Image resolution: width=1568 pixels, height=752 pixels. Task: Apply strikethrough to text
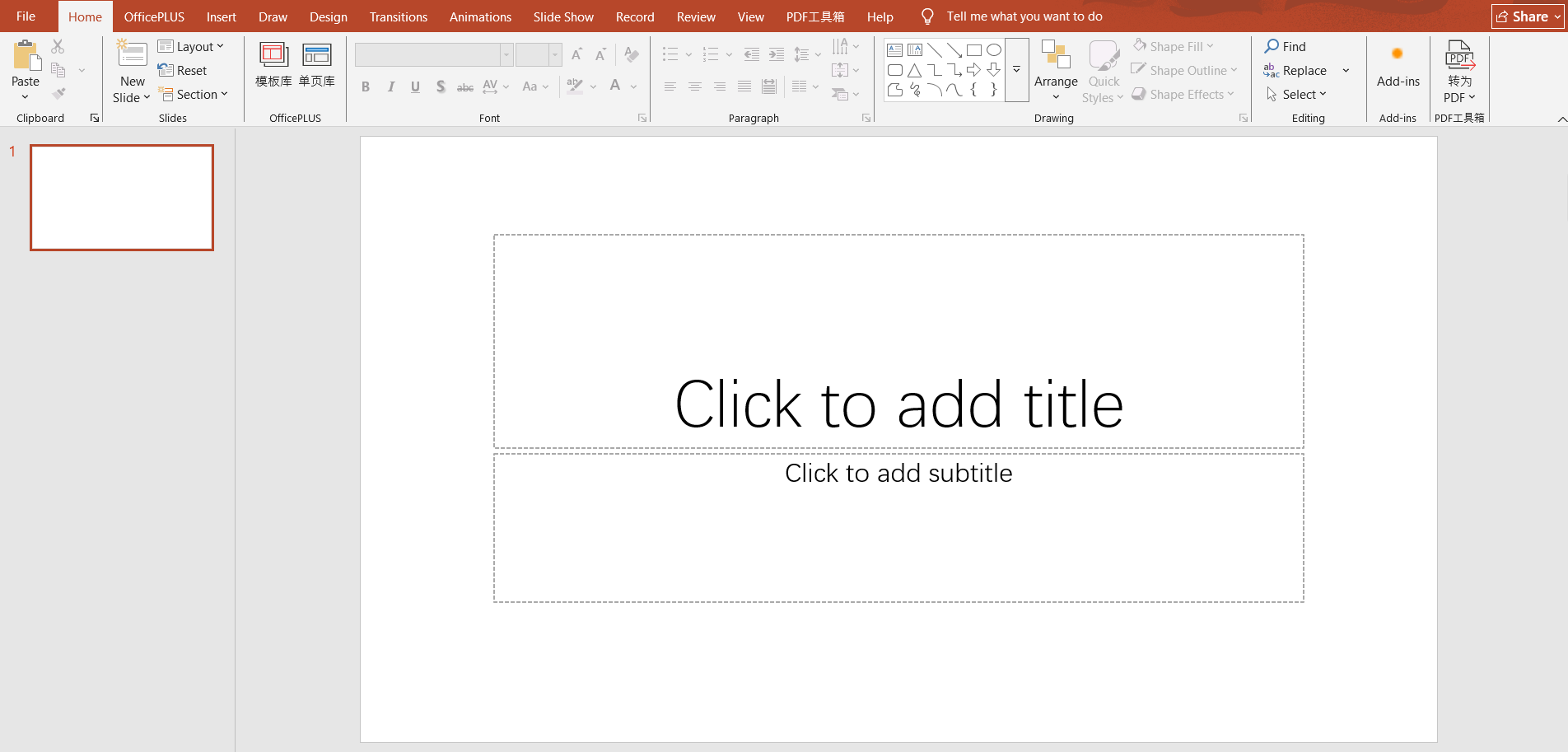(x=464, y=86)
